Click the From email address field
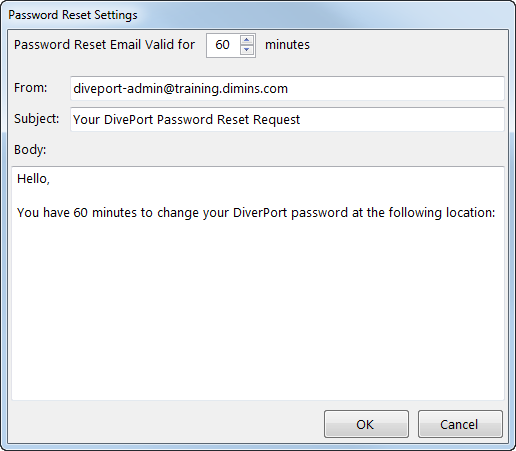Viewport: 516px width, 451px height. pyautogui.click(x=287, y=89)
